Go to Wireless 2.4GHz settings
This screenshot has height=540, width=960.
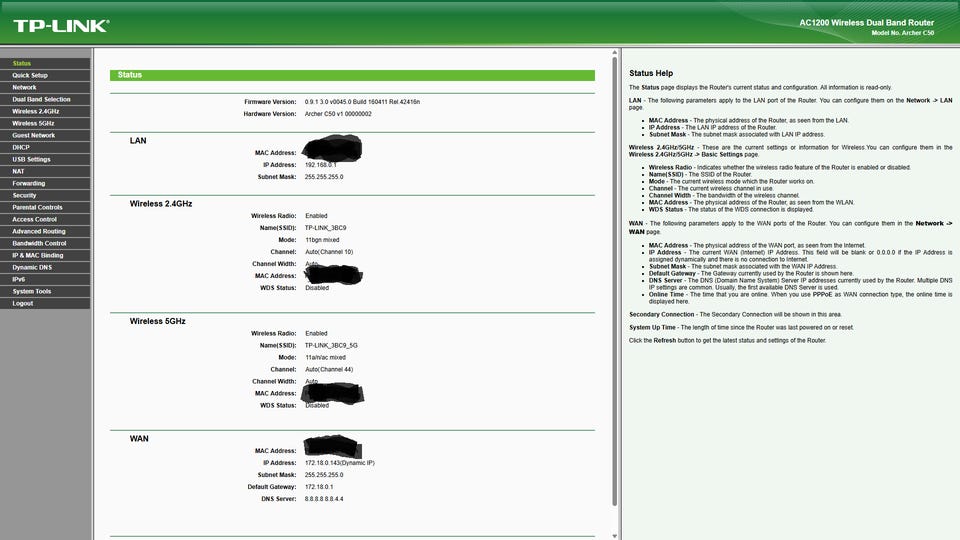[45, 111]
